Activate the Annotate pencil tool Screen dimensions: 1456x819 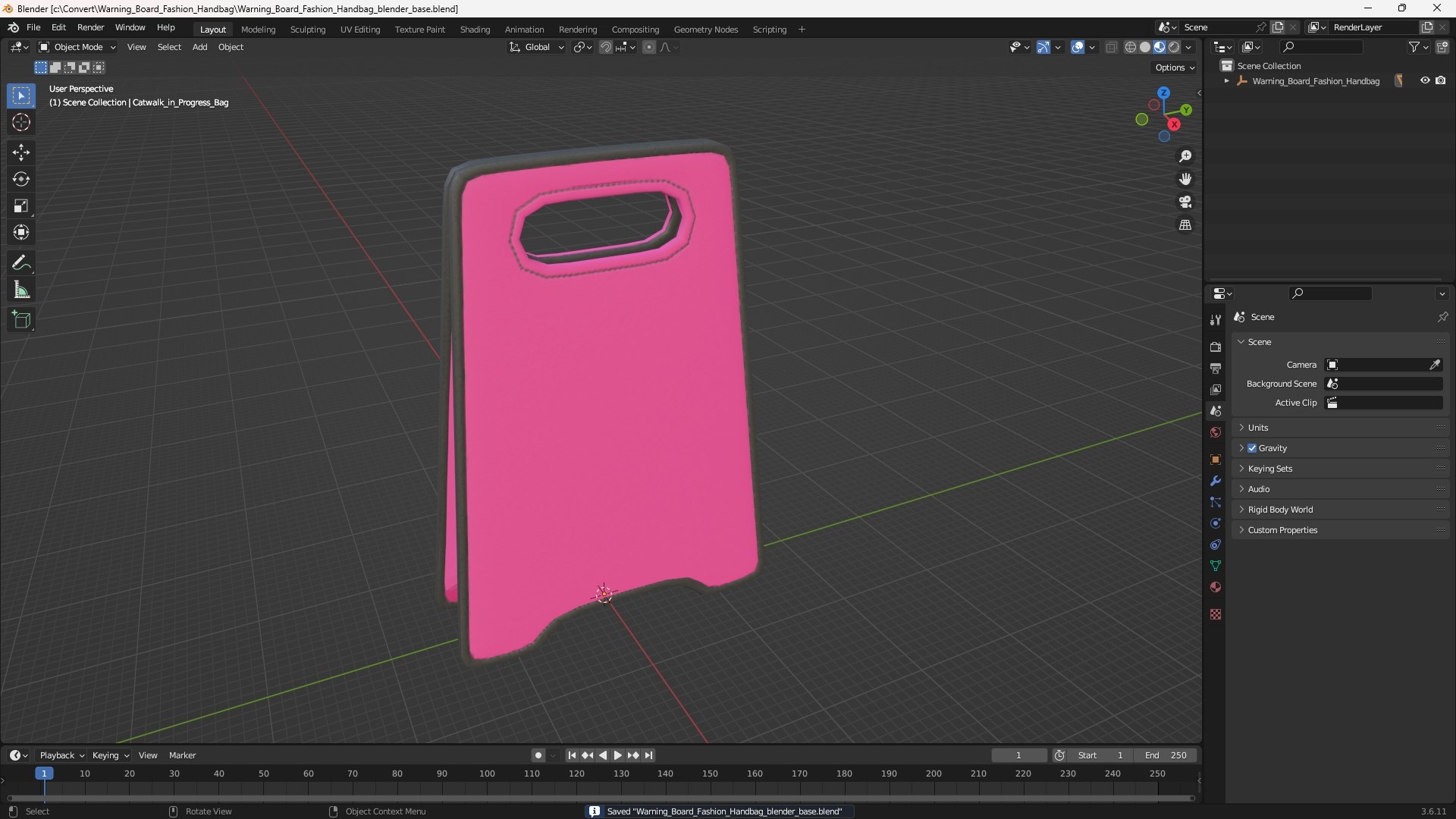[x=20, y=263]
